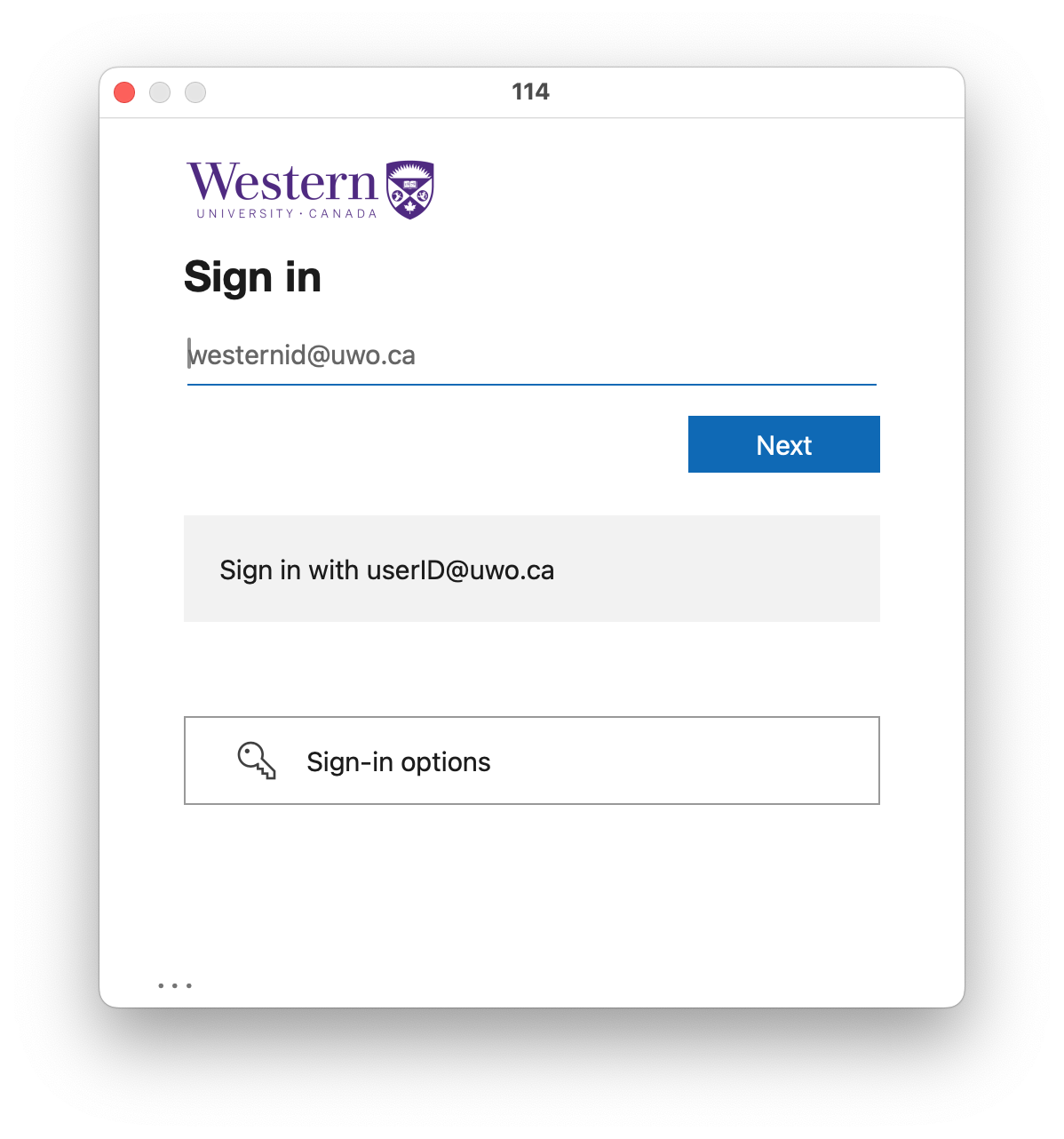Click the maple leaf on the crest
The image size is (1064, 1139).
pyautogui.click(x=409, y=207)
